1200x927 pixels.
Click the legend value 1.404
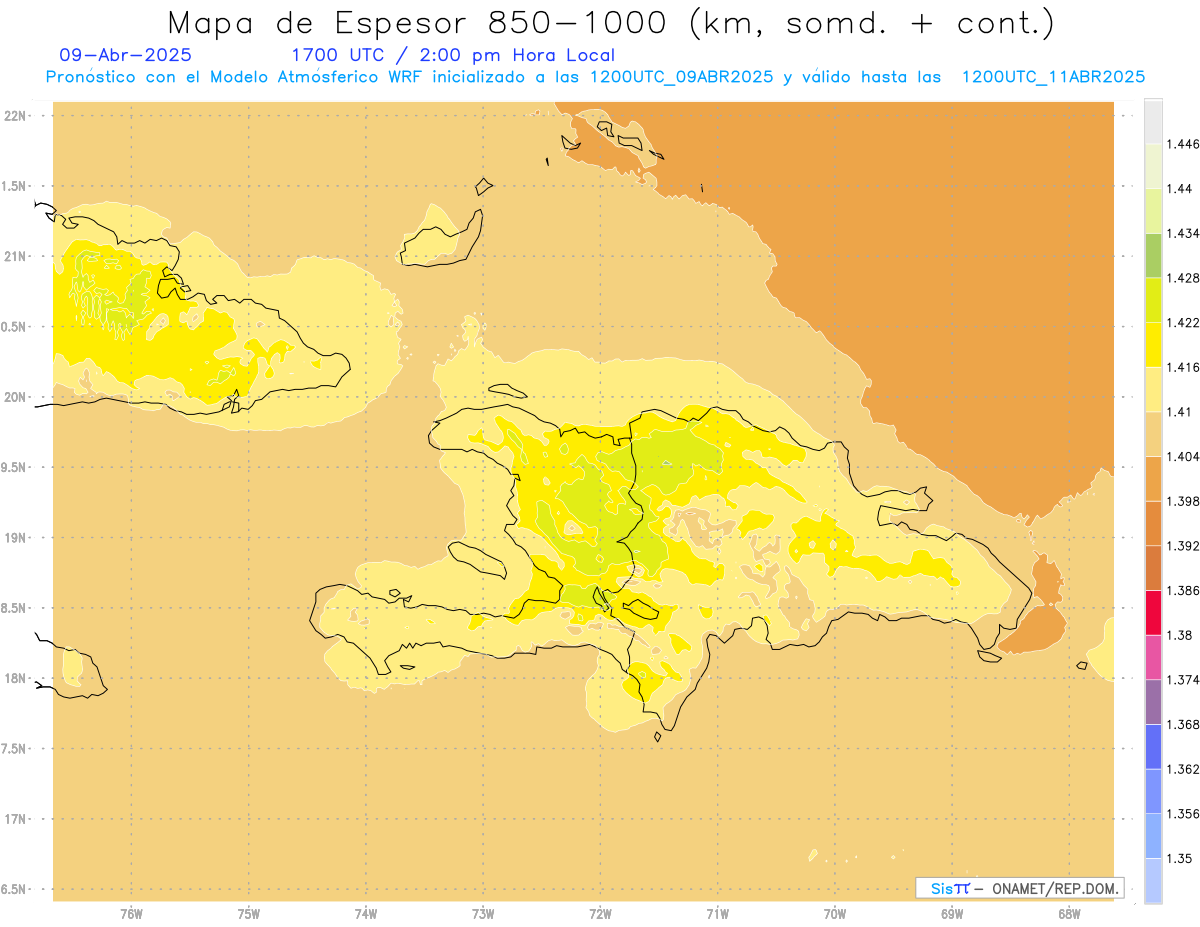click(1182, 456)
